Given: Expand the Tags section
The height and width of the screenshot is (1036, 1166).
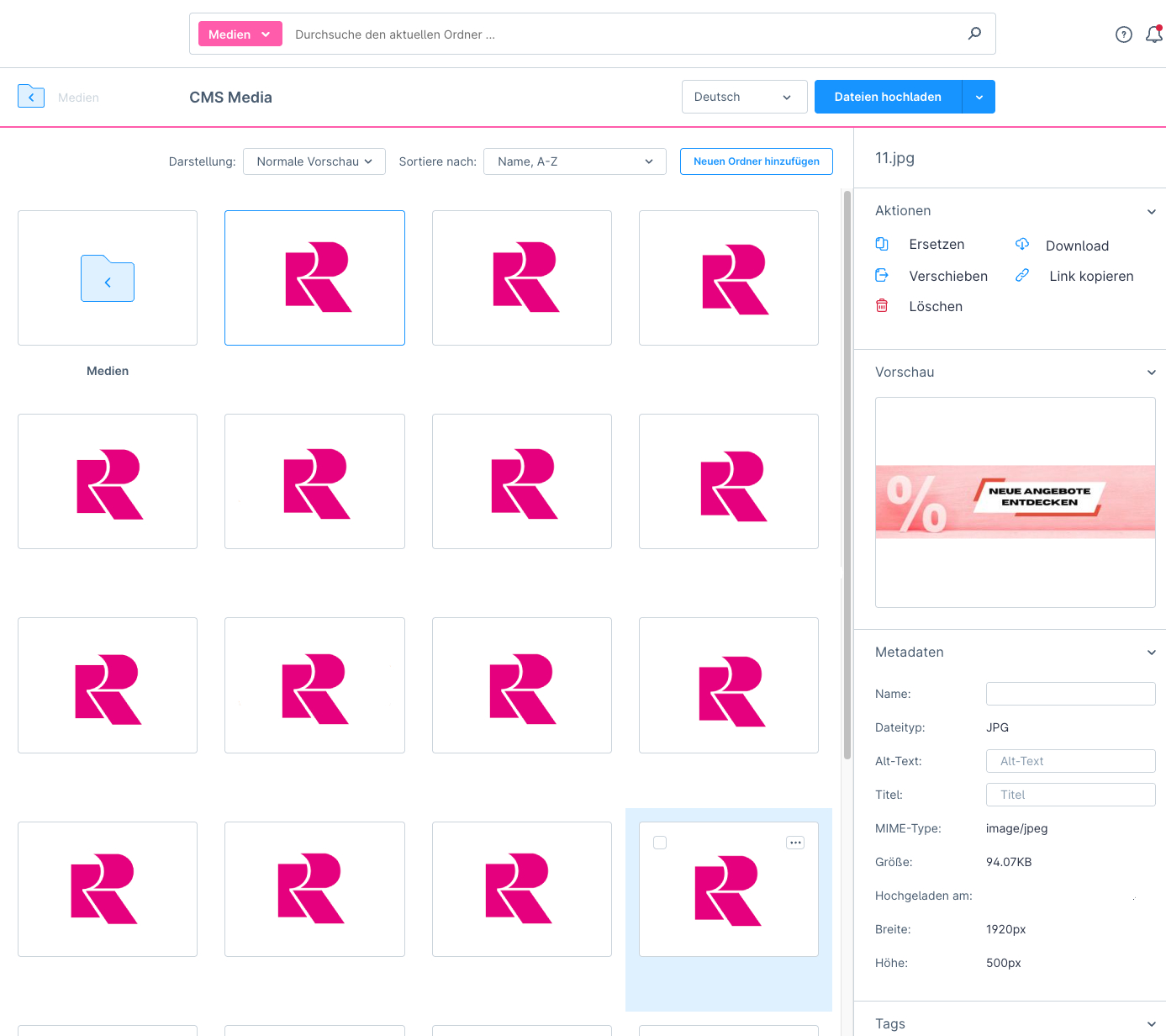Looking at the screenshot, I should click(x=1152, y=1024).
